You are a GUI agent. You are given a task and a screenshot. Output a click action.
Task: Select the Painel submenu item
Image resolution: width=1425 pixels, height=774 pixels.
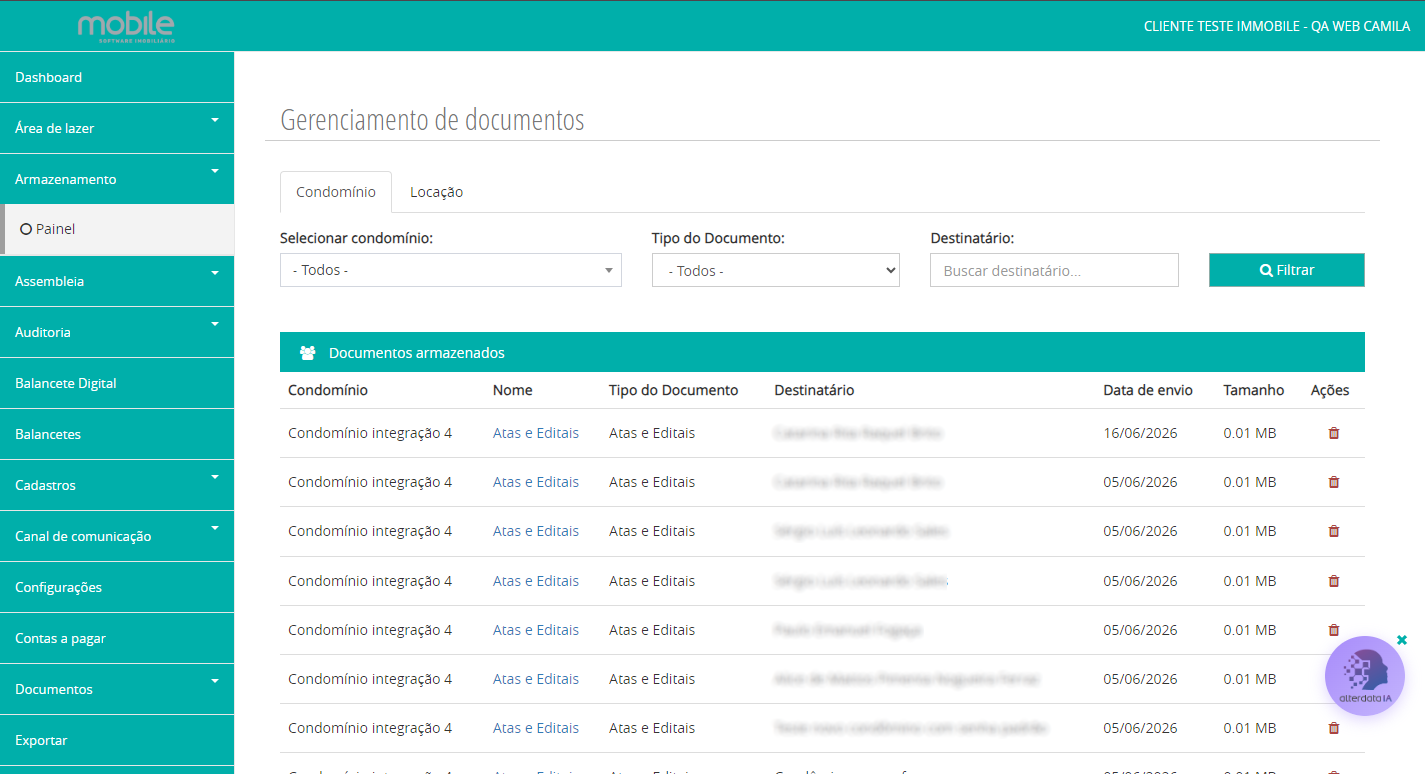coord(117,229)
